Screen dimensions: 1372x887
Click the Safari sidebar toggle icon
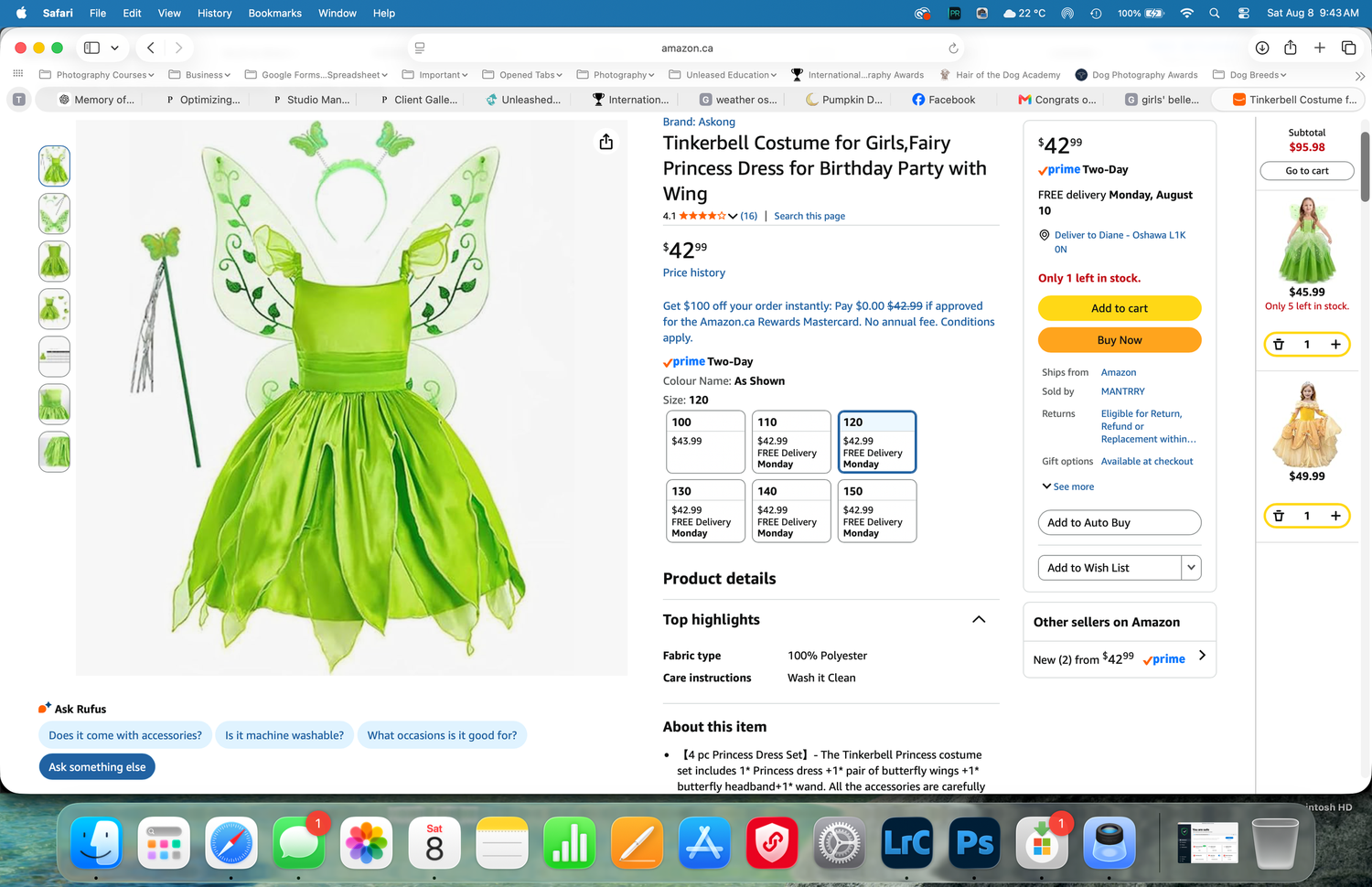tap(91, 48)
